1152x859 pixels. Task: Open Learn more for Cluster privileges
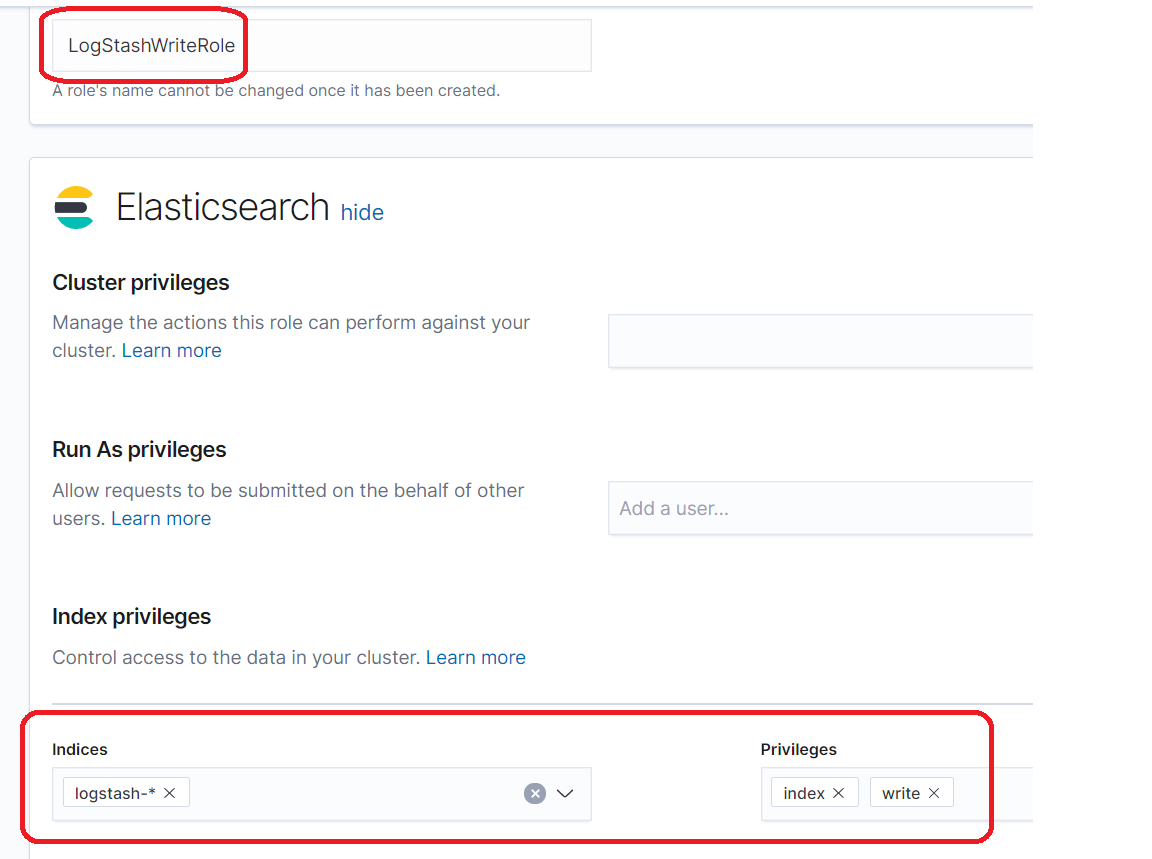click(171, 350)
